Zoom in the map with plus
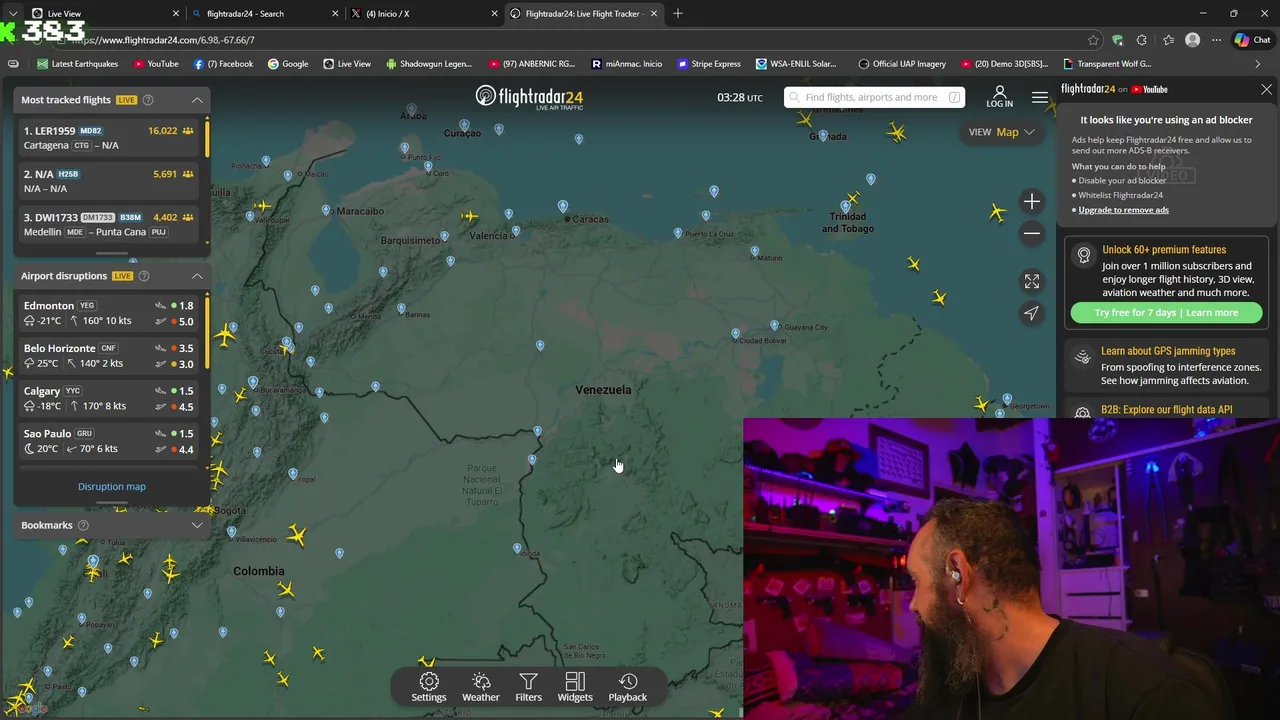 tap(1032, 202)
